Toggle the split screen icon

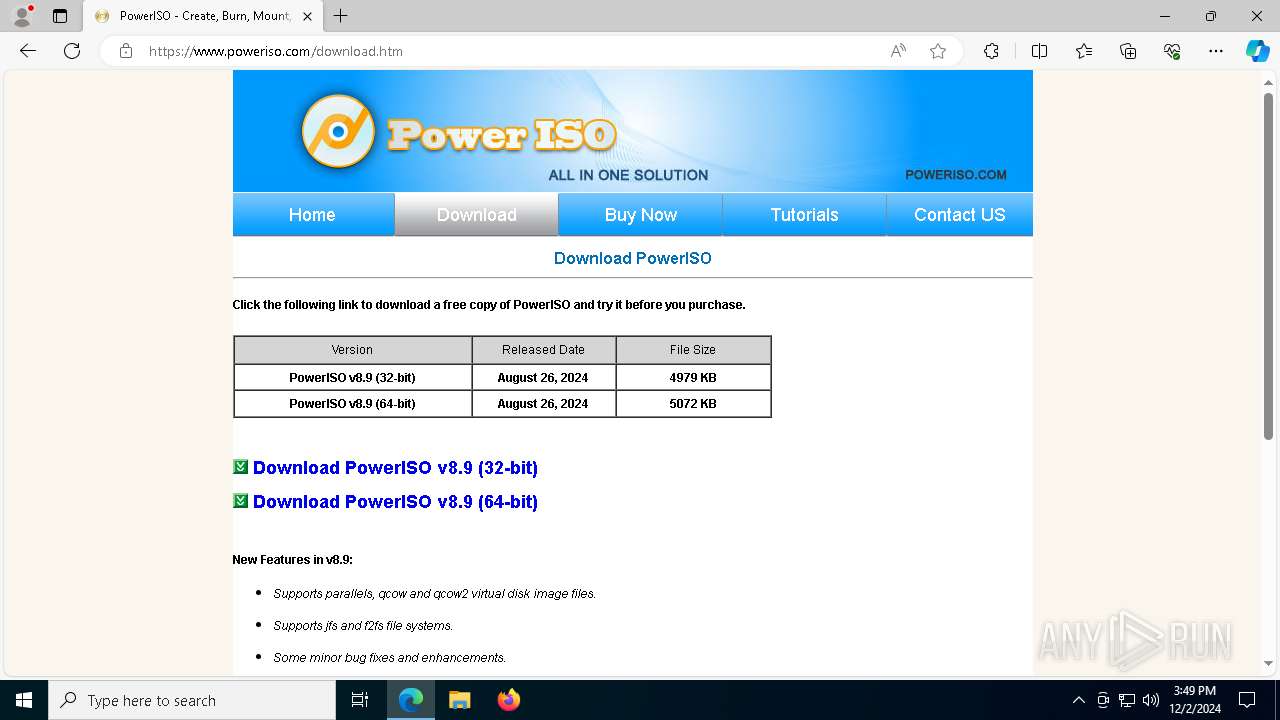pos(1039,51)
